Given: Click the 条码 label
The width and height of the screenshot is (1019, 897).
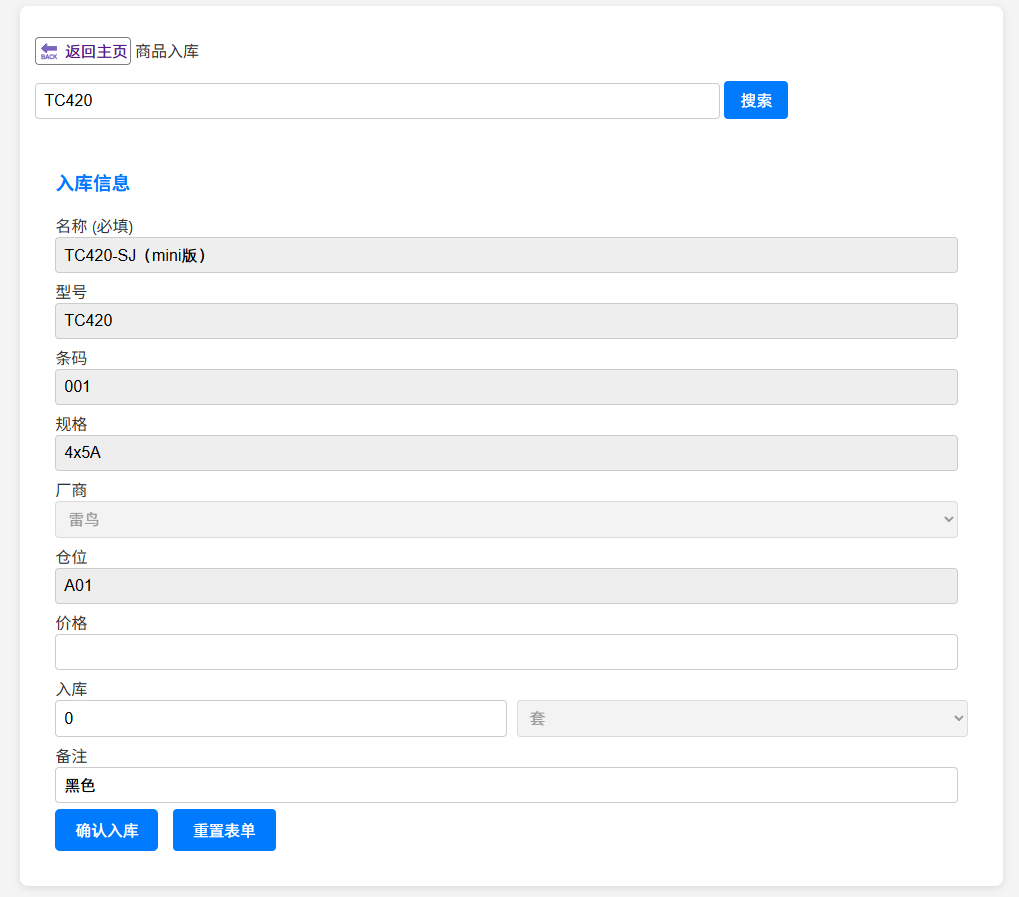Looking at the screenshot, I should click(x=71, y=358).
